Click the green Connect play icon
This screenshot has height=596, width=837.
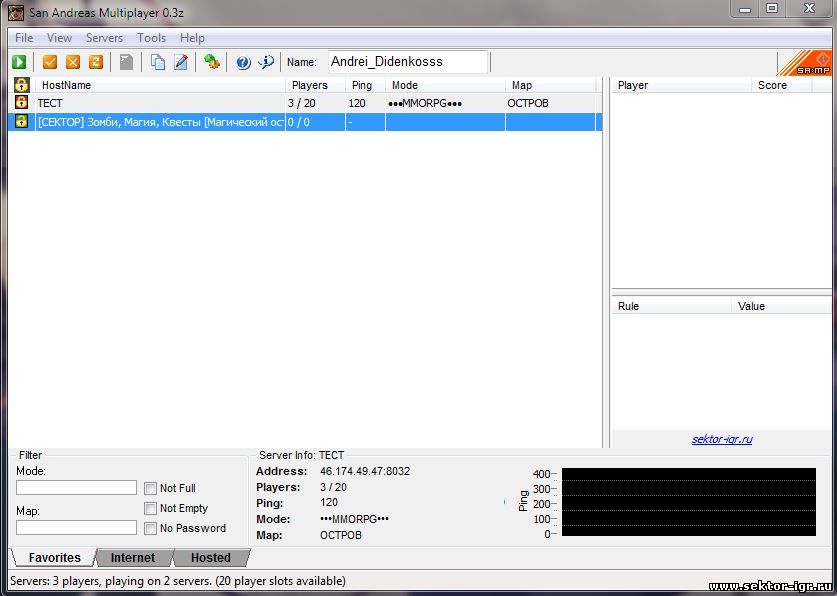tap(19, 62)
